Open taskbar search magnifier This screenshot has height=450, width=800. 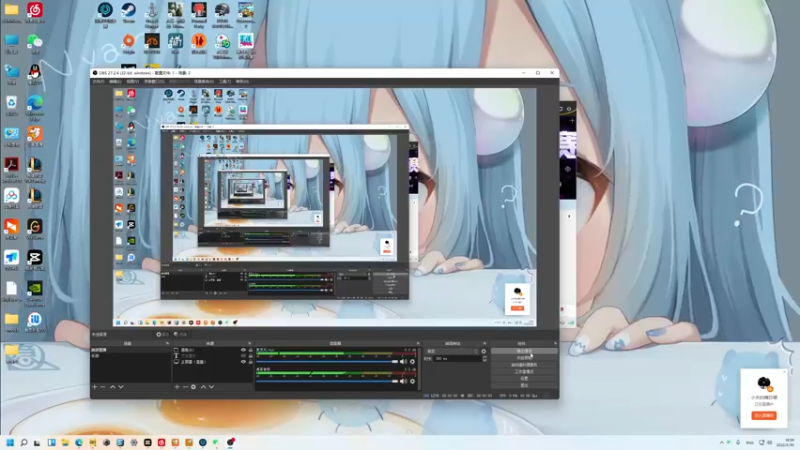(23, 442)
